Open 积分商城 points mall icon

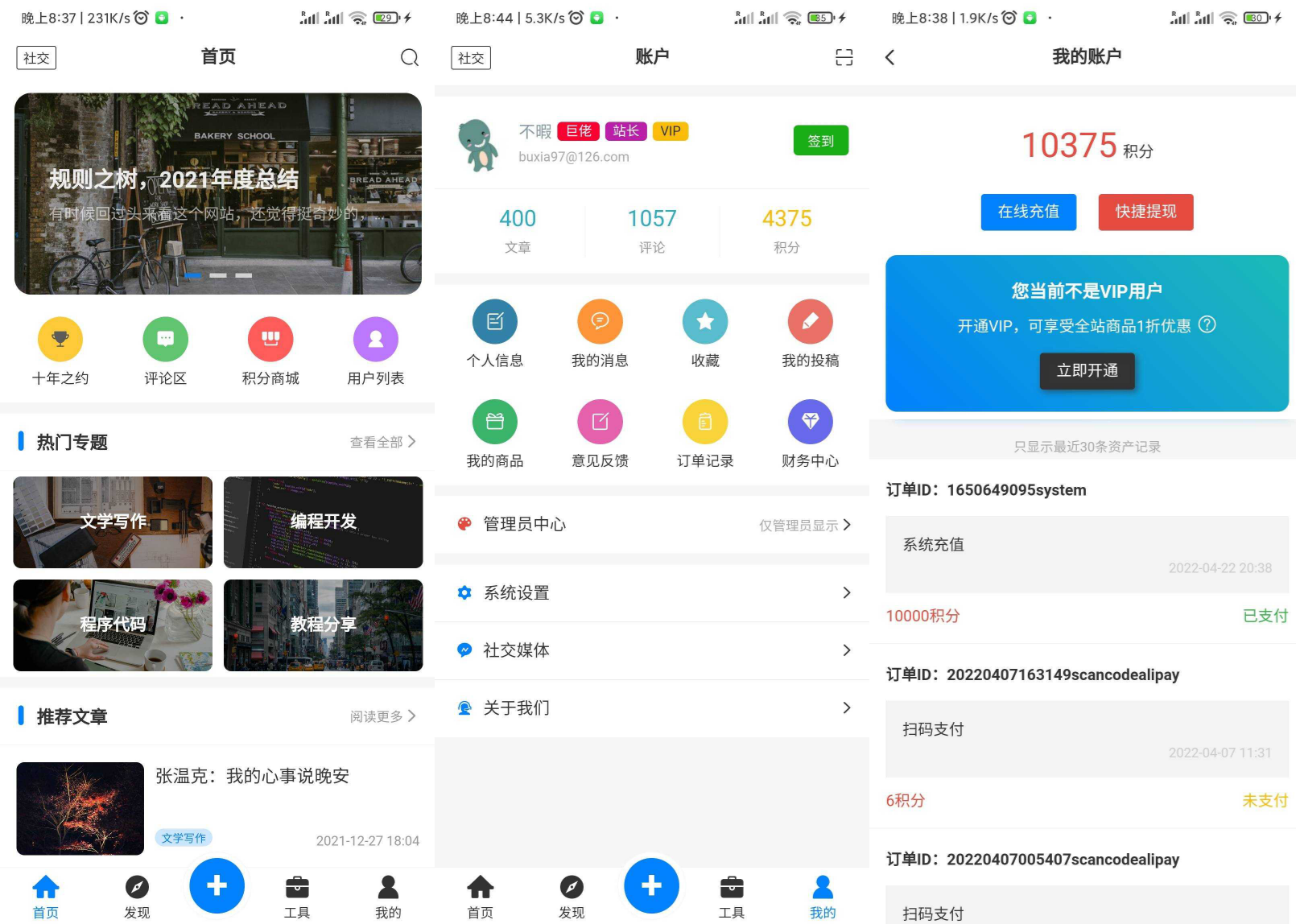click(x=270, y=339)
